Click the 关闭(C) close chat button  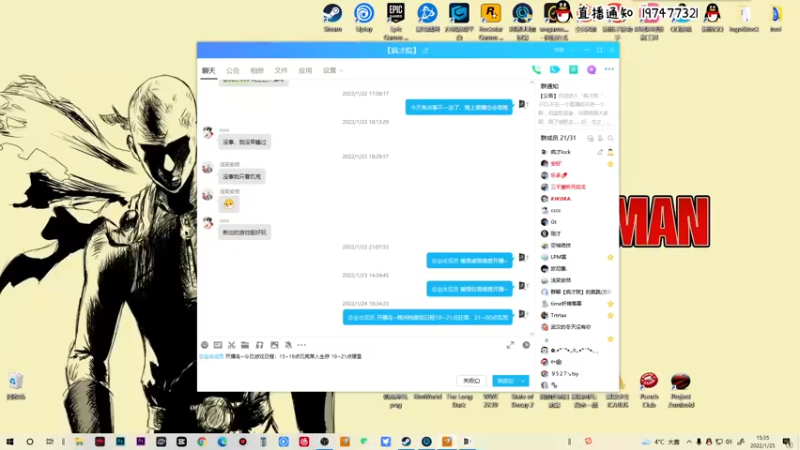click(471, 381)
